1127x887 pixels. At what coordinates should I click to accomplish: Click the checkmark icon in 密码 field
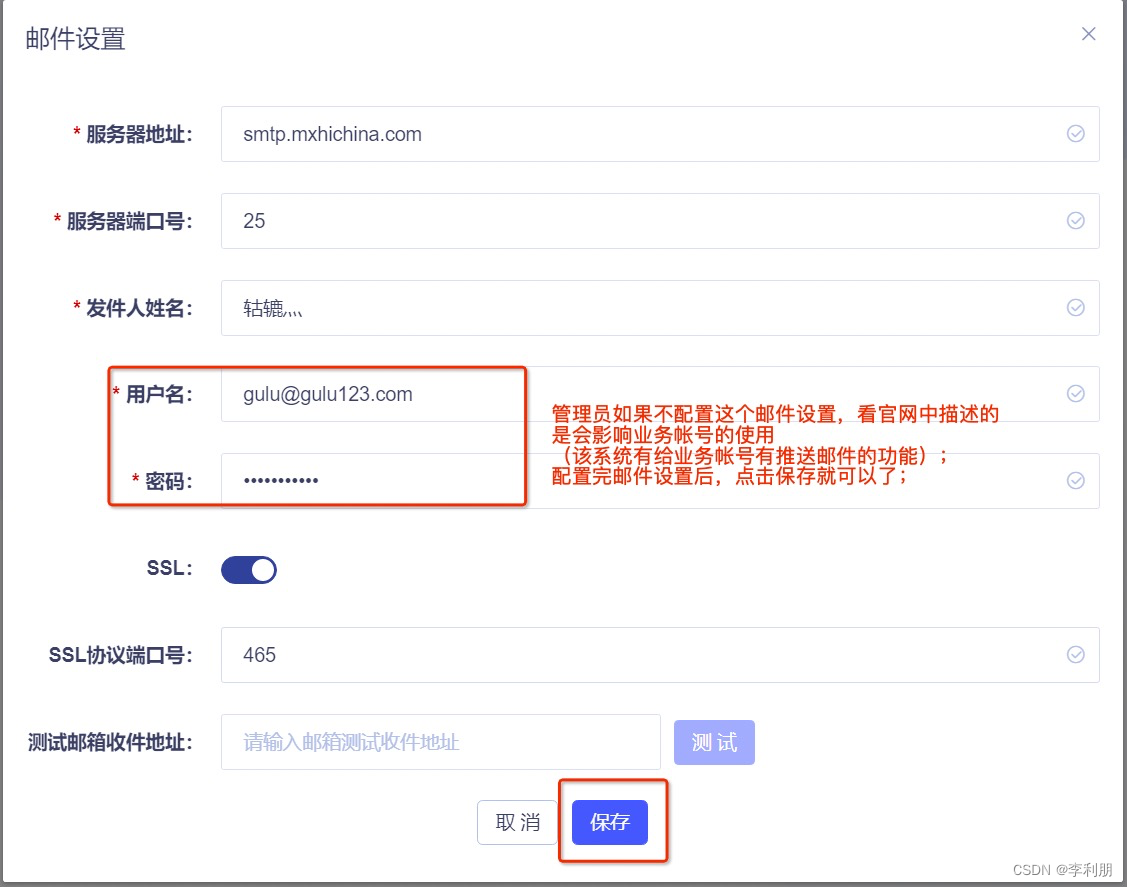tap(1075, 480)
